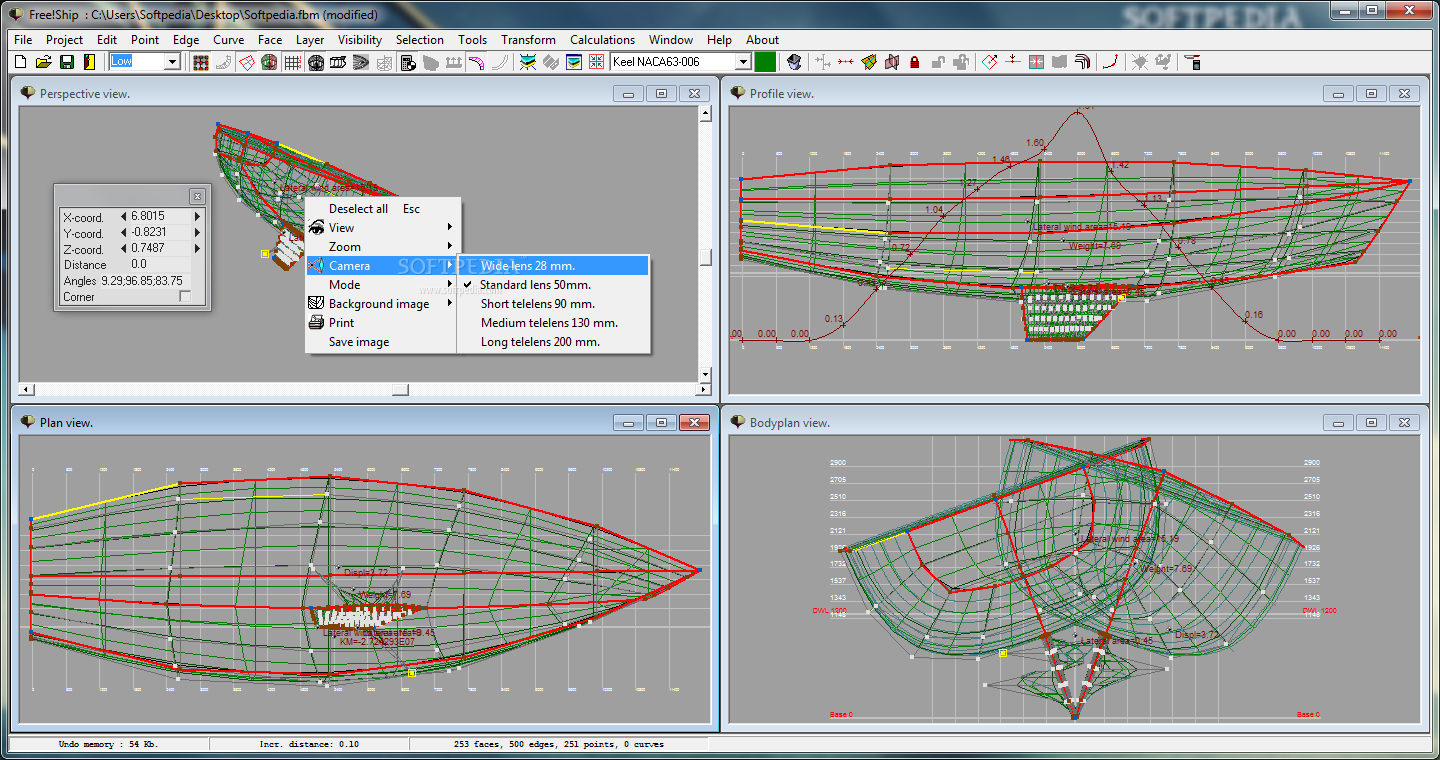Click the camera icon in the context menu
1440x760 pixels.
(x=316, y=266)
